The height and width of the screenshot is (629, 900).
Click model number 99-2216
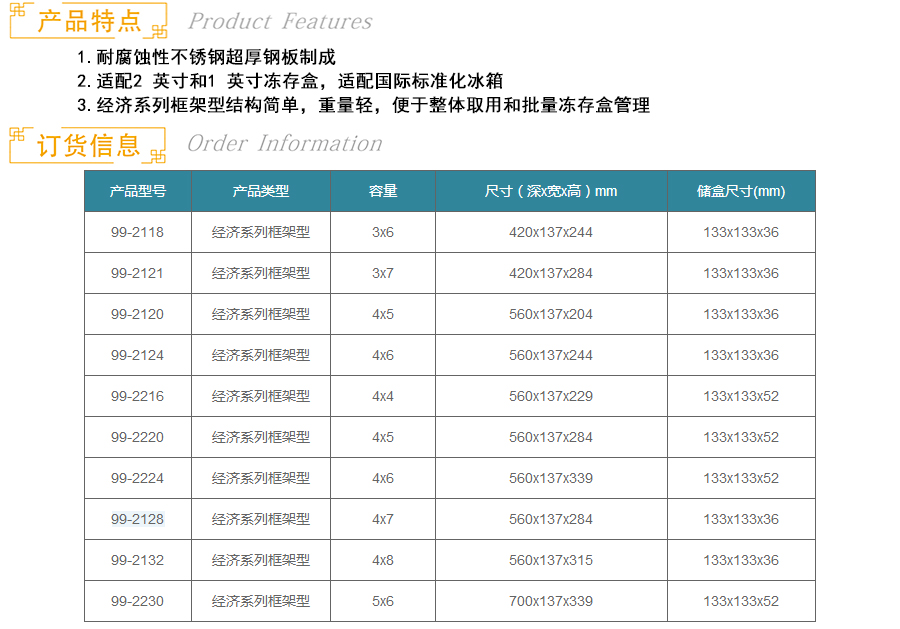click(138, 396)
